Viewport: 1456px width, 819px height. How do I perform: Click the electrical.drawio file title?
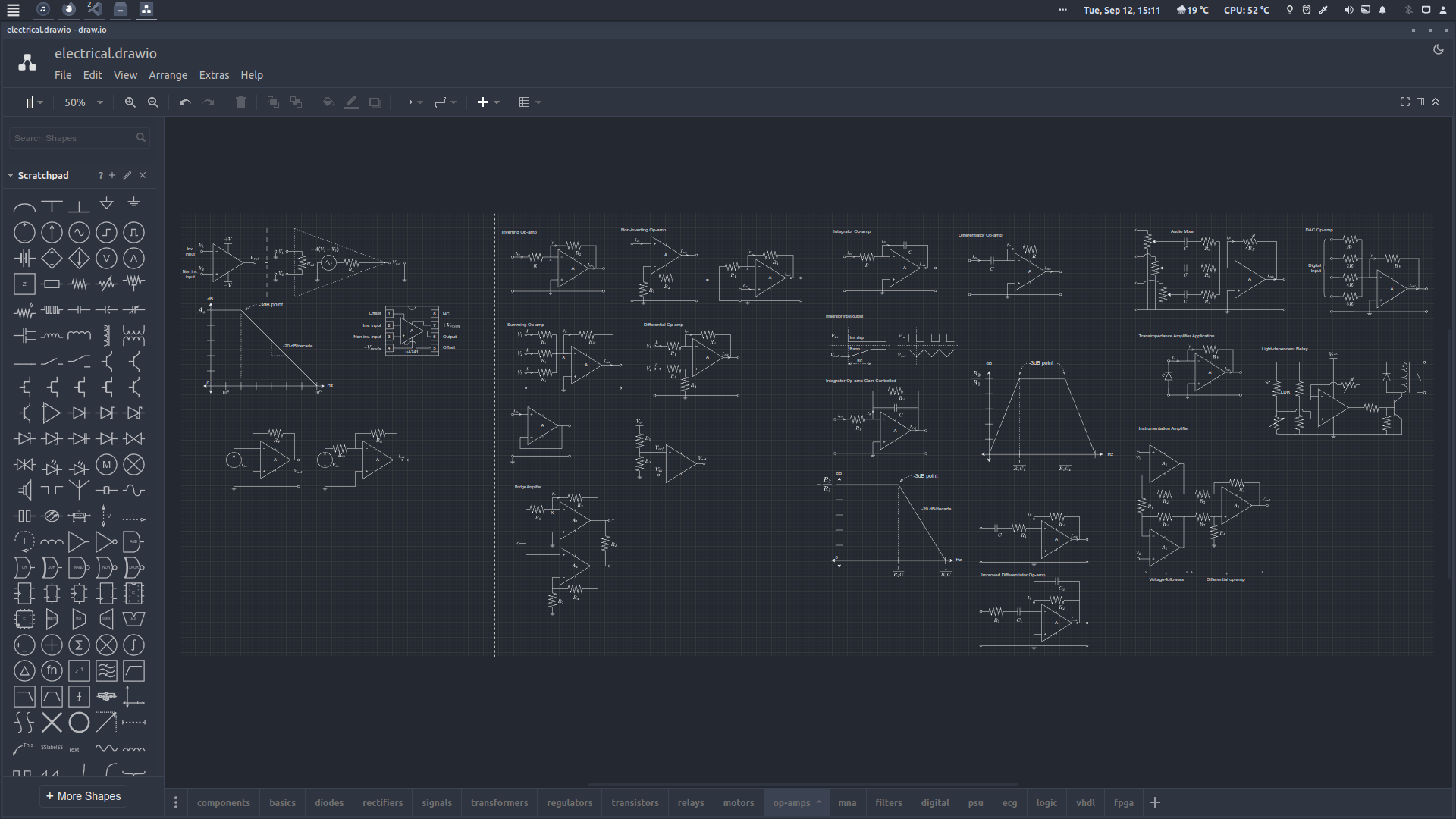[x=105, y=54]
